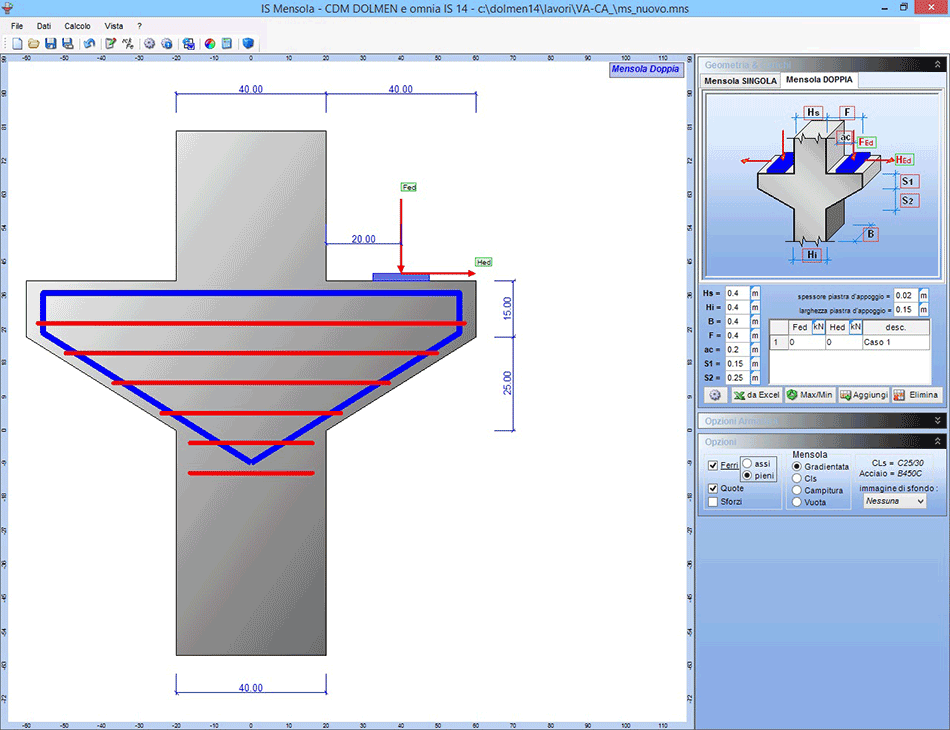Click the application icon in the title bar
The height and width of the screenshot is (730, 950).
coord(8,8)
